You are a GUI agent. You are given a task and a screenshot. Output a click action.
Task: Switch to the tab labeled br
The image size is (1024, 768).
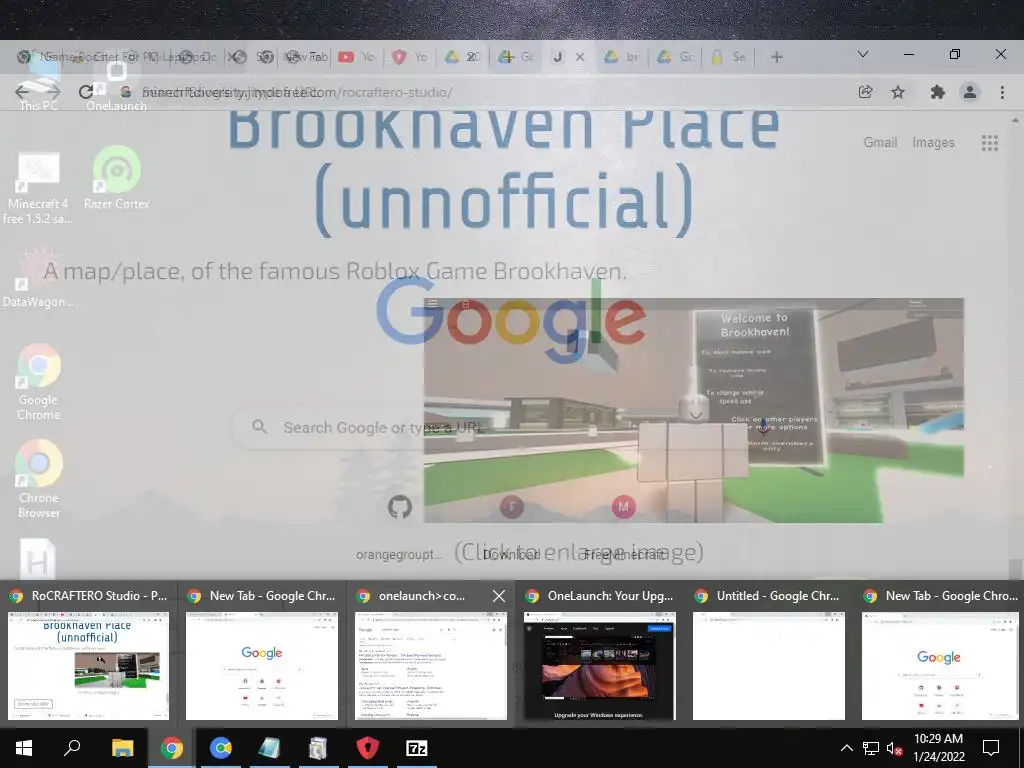click(x=621, y=57)
